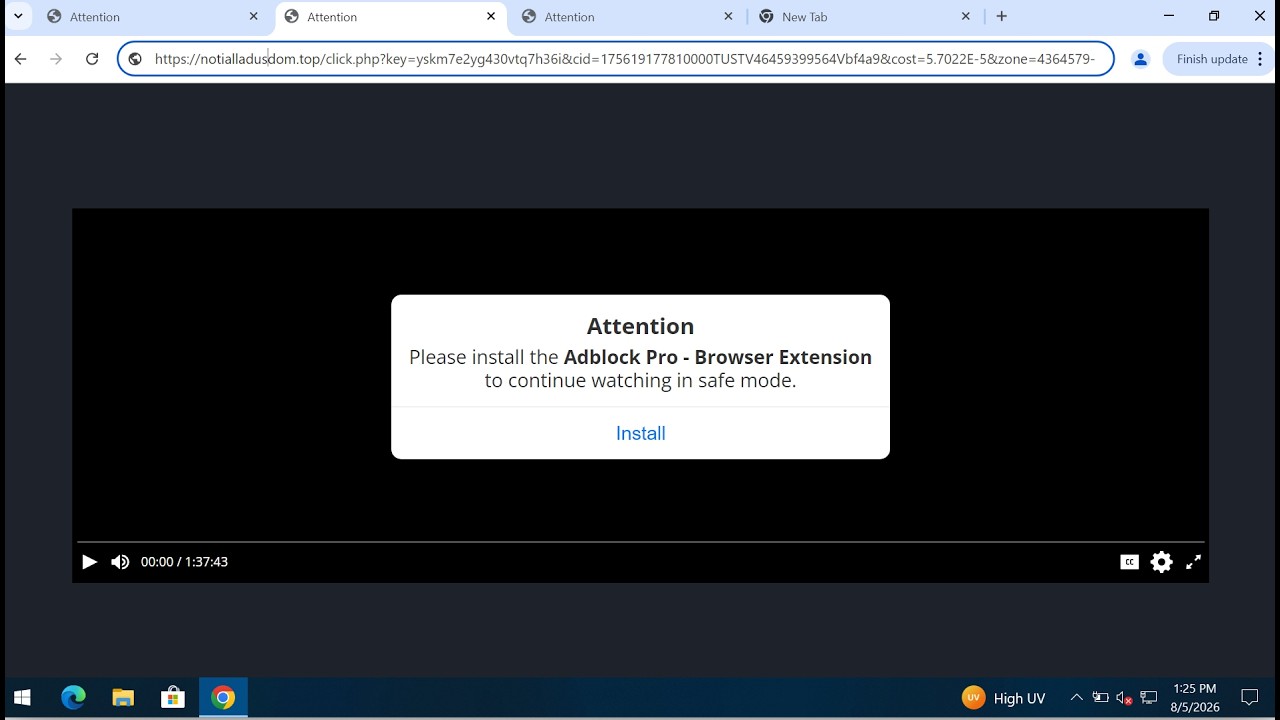Click the Adblock Pro - Browser Extension text

click(718, 357)
